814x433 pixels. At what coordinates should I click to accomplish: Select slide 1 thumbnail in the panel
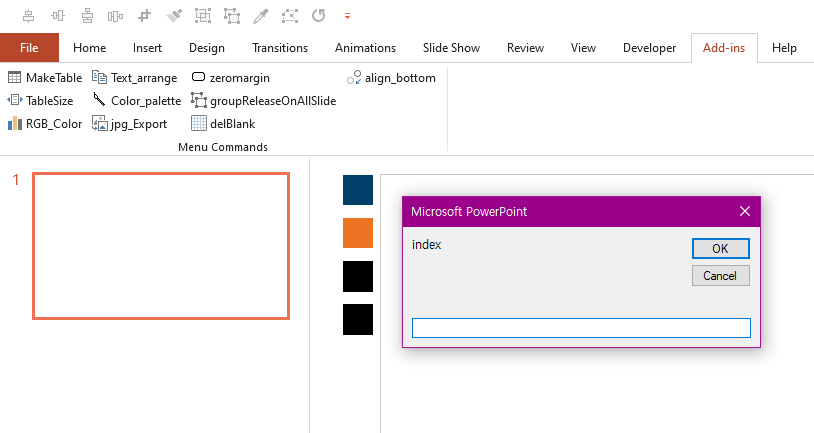point(161,246)
